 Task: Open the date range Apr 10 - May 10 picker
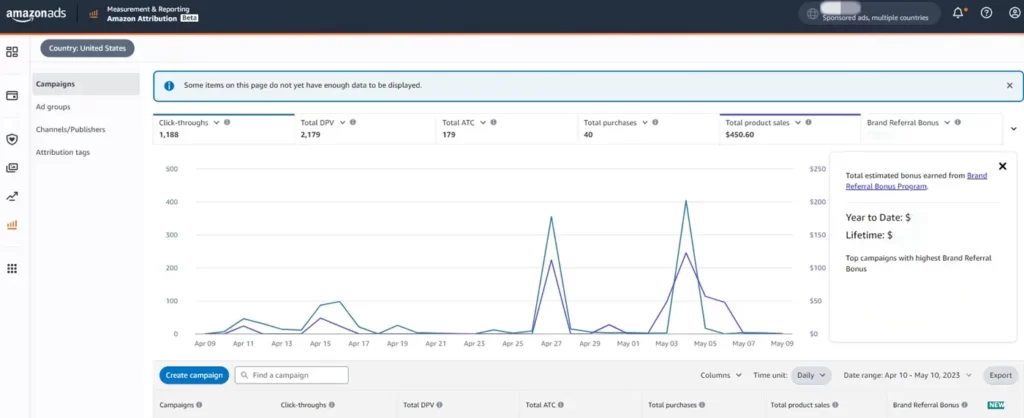pos(907,376)
